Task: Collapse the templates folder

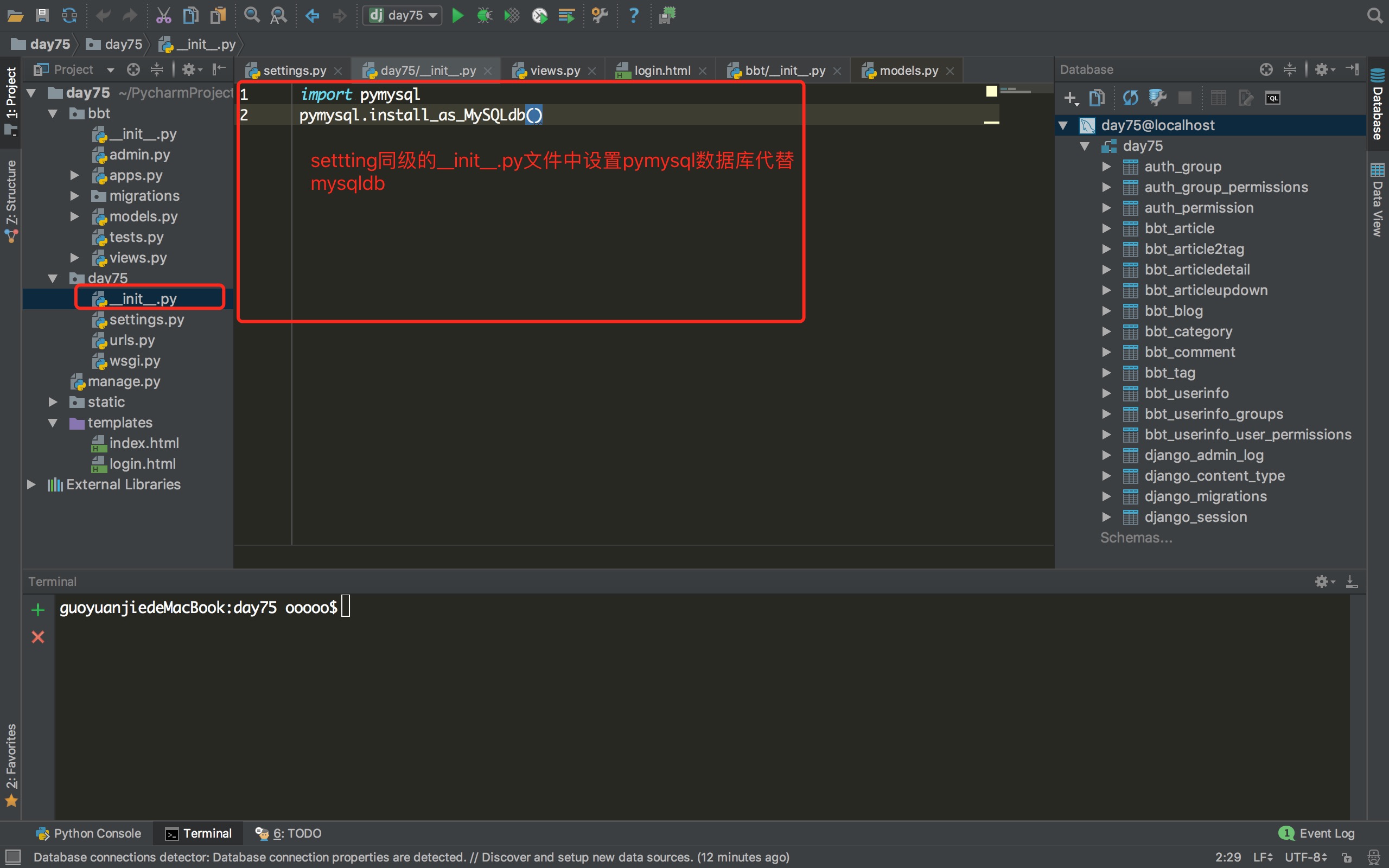Action: [x=53, y=423]
